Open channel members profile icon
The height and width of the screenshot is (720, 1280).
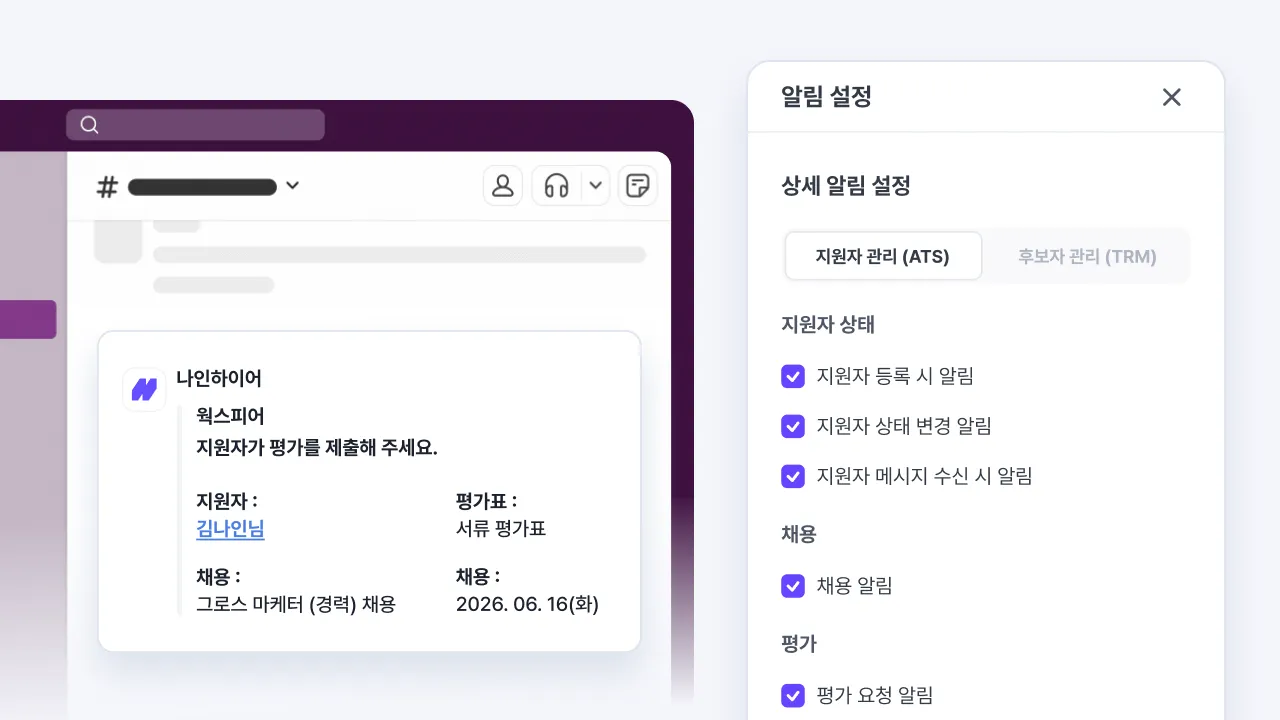coord(503,185)
